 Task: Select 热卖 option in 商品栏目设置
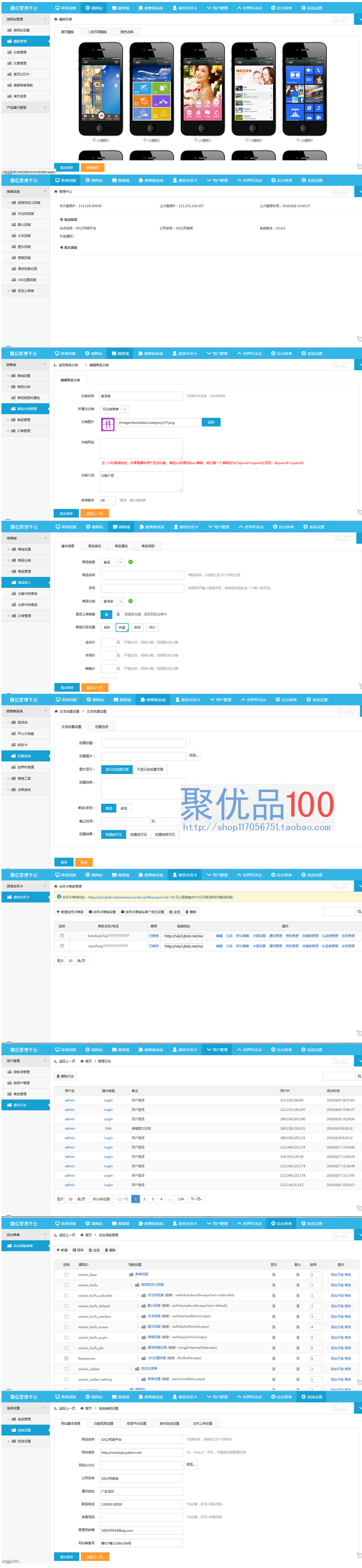point(122,627)
